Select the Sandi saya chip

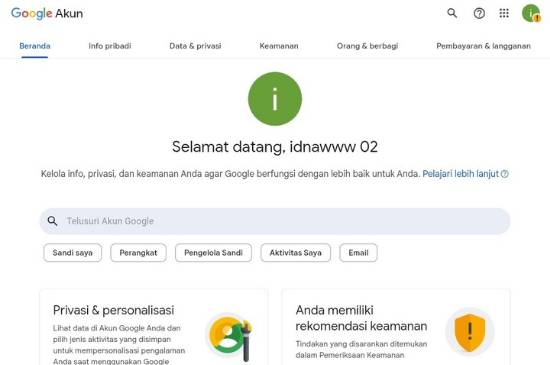[x=73, y=253]
